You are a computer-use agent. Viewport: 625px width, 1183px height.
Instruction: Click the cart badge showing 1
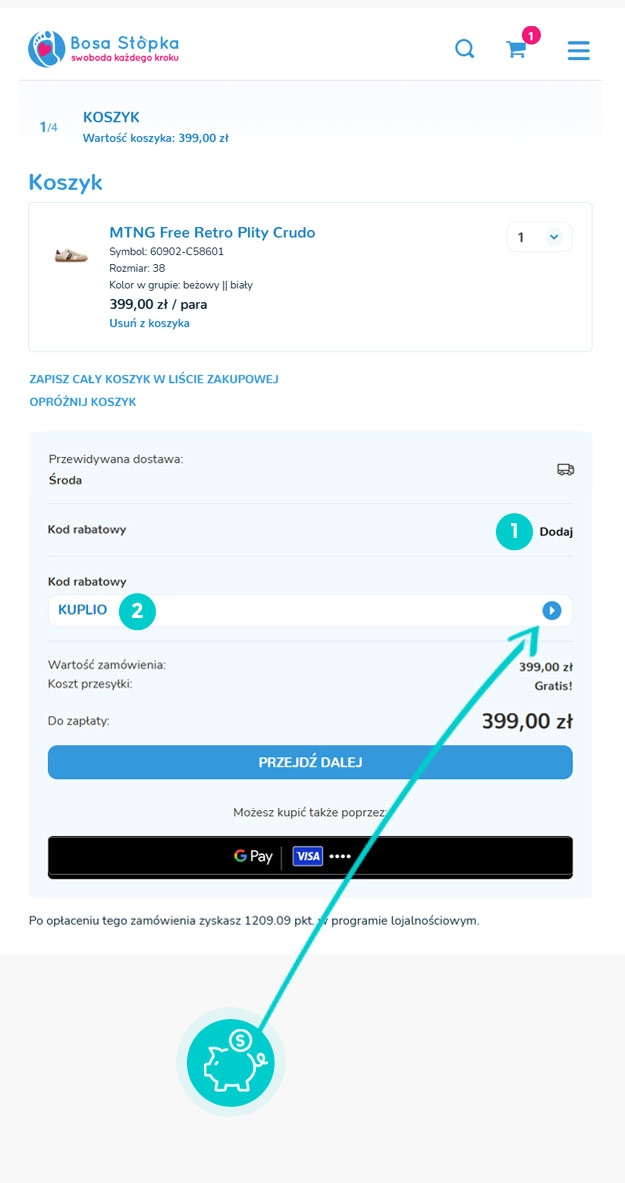[x=531, y=35]
